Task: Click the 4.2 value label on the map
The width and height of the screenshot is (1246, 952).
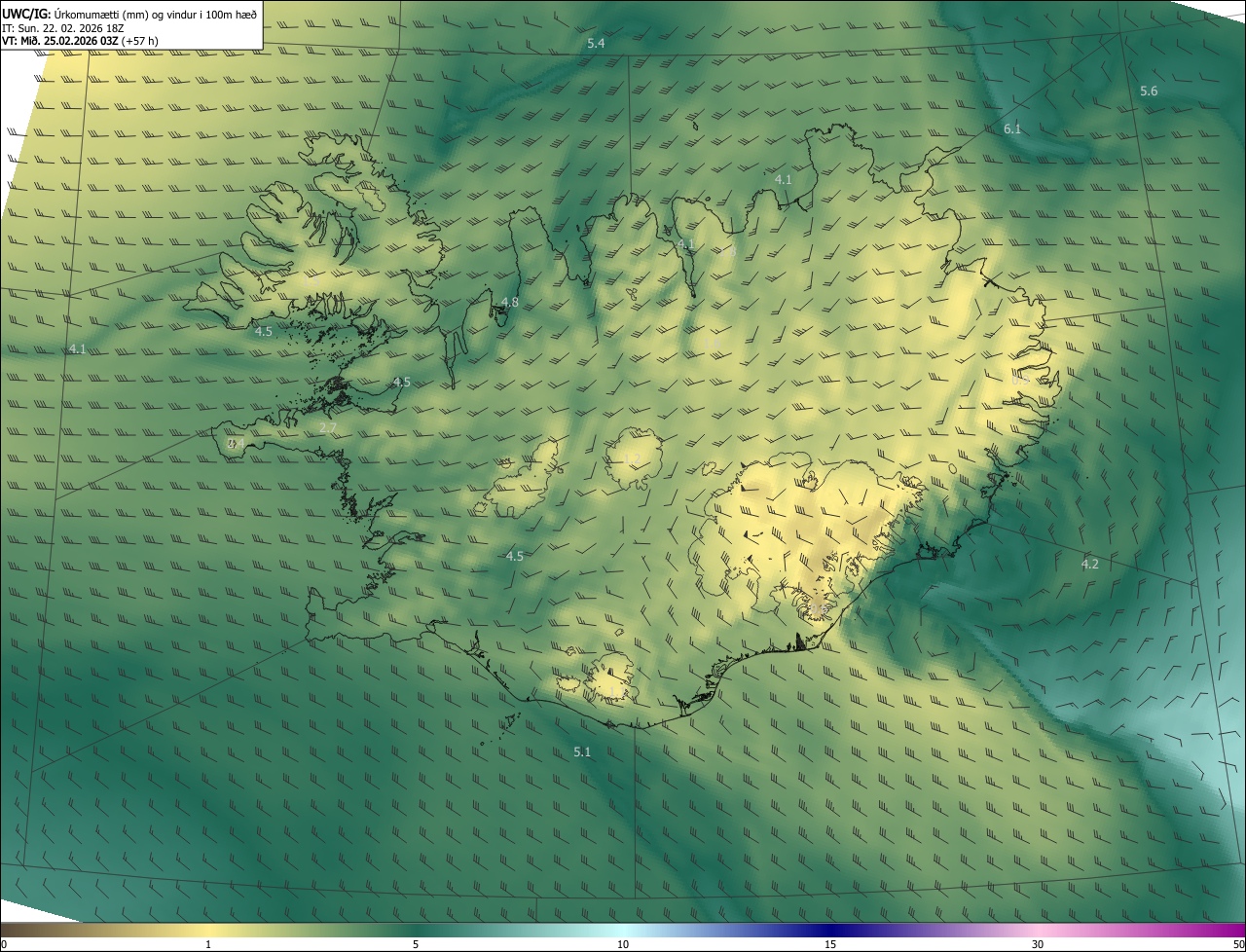Action: (x=1089, y=564)
